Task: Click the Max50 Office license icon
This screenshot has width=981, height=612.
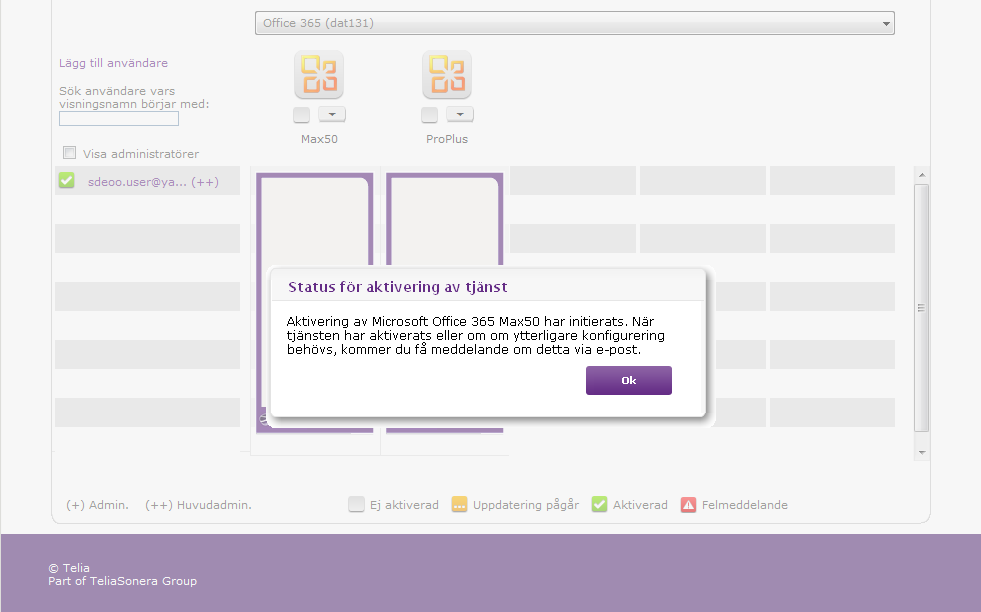Action: click(319, 74)
